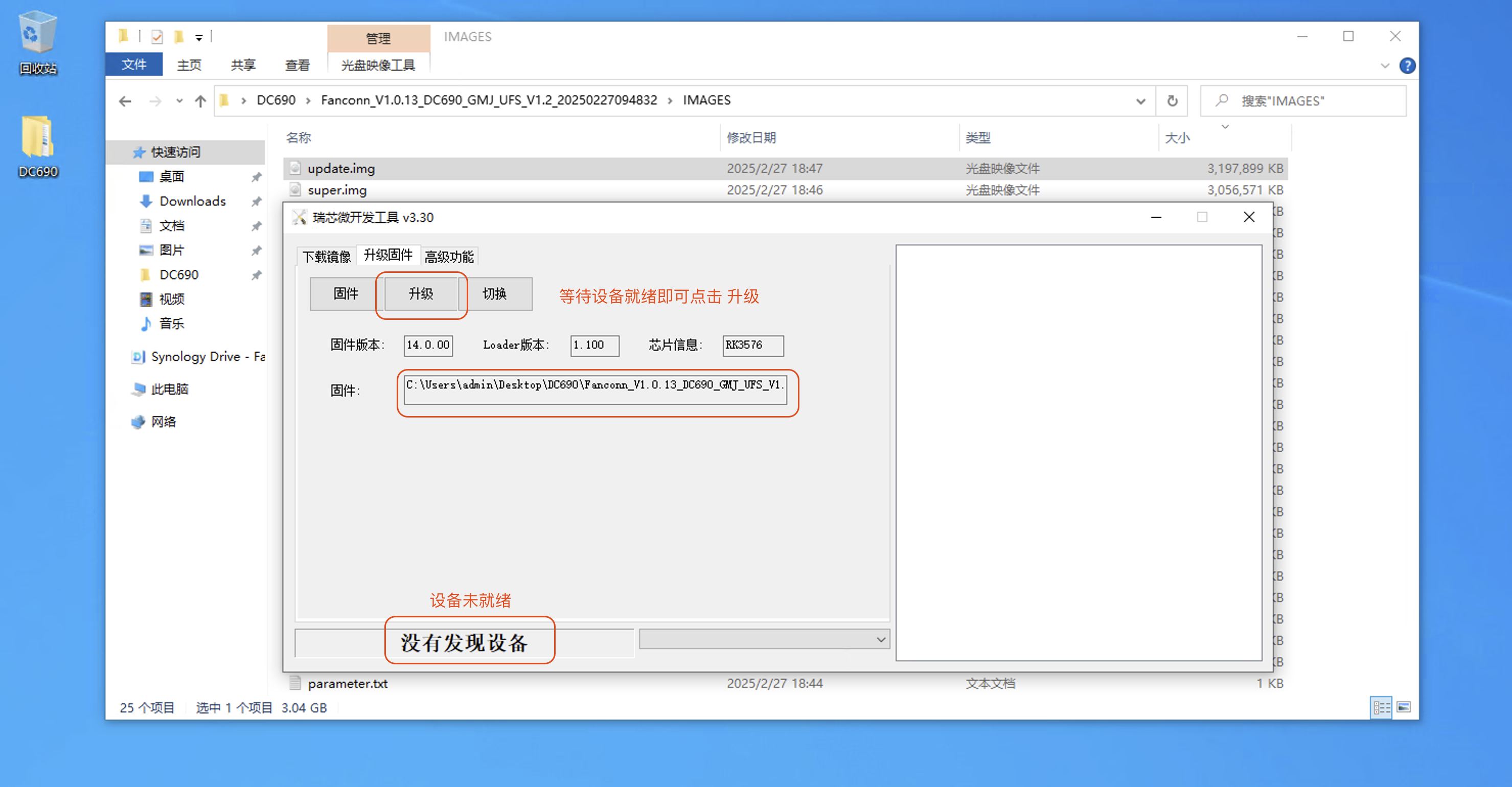Open the DC690 folder on desktop
This screenshot has height=787, width=1512.
[x=38, y=146]
